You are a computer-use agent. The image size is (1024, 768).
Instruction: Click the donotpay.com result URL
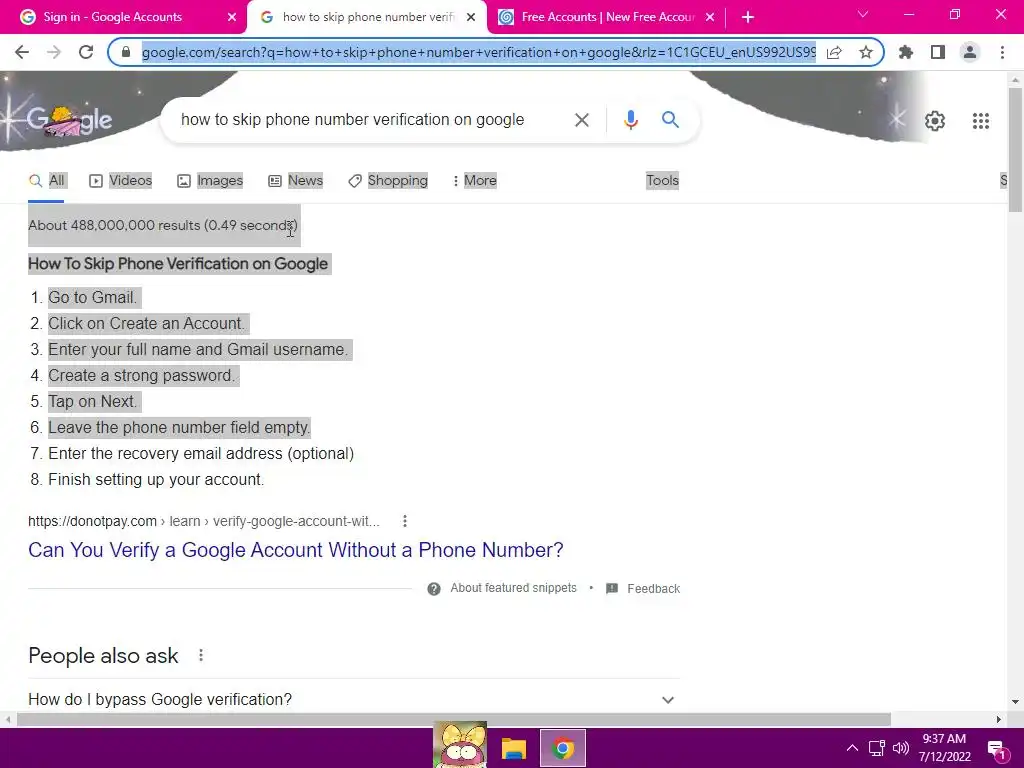coord(204,521)
